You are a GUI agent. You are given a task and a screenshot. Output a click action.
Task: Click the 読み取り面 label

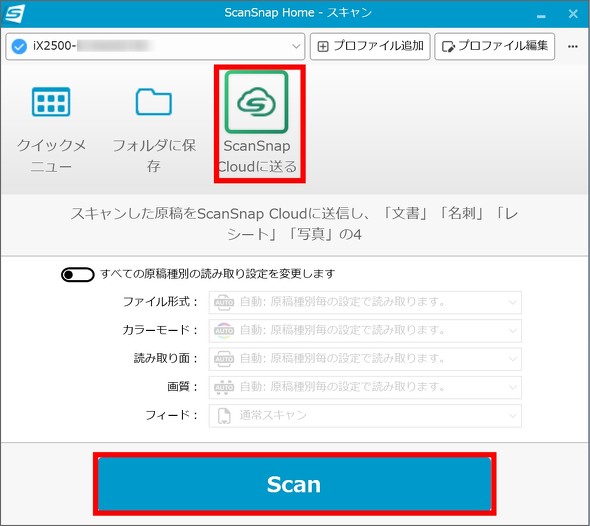pos(166,358)
